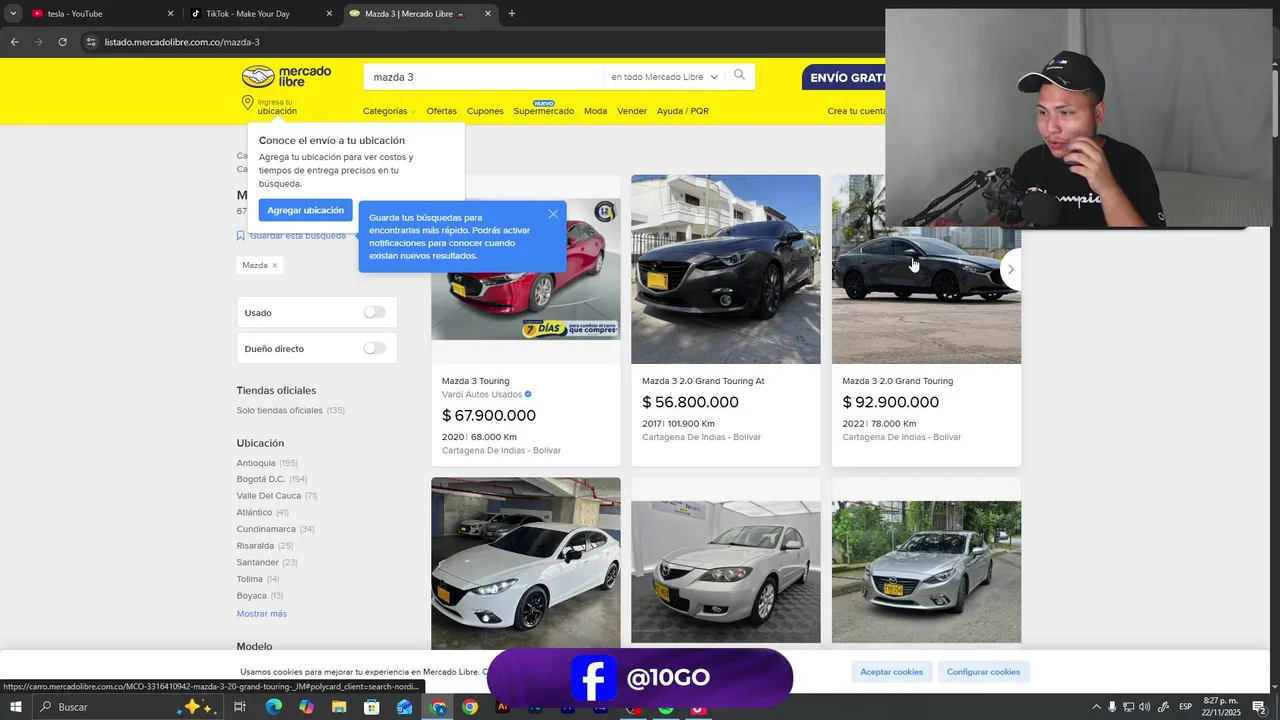1280x720 pixels.
Task: Open Task View in the taskbar
Action: click(x=240, y=707)
